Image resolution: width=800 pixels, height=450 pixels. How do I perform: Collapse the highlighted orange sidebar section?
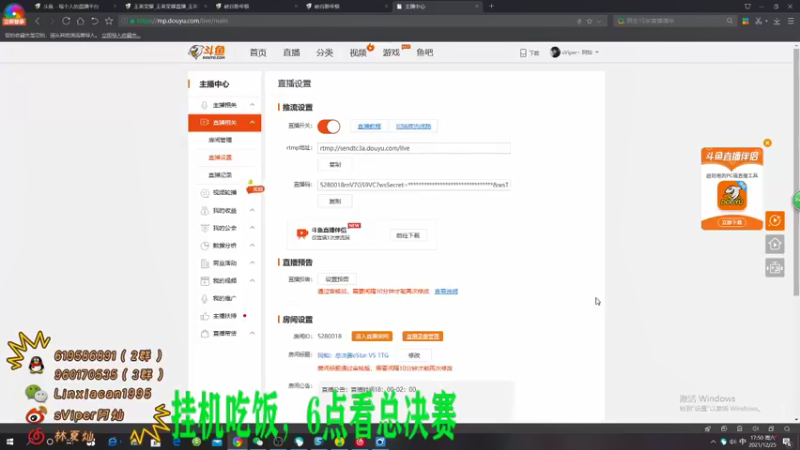click(x=252, y=122)
